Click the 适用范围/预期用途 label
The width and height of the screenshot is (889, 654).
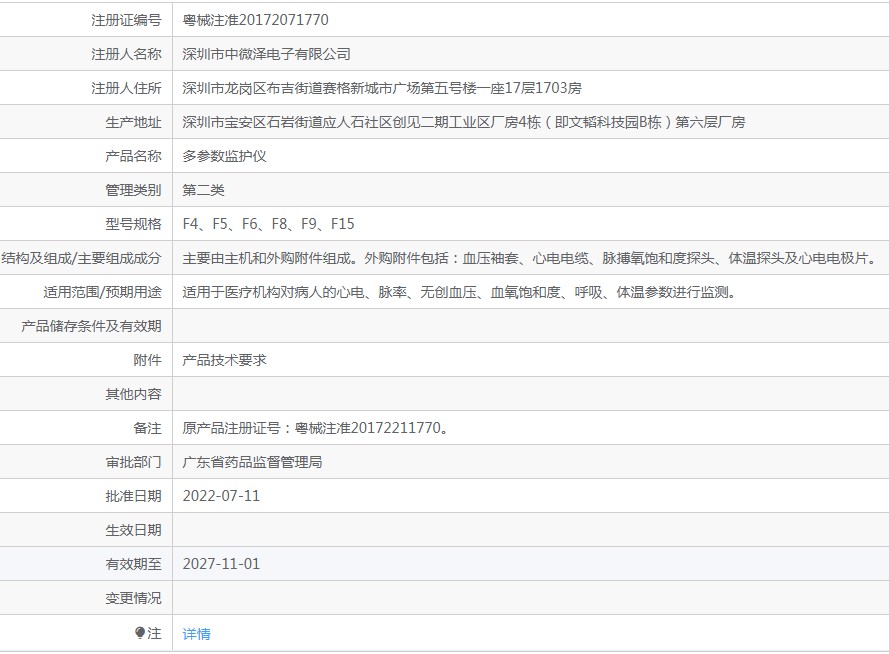click(x=103, y=292)
